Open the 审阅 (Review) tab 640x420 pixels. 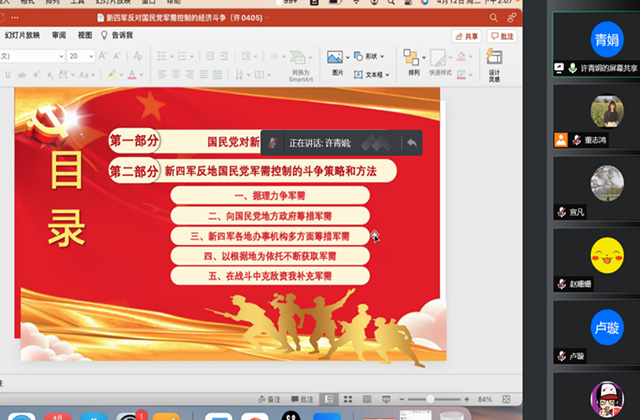(x=60, y=35)
